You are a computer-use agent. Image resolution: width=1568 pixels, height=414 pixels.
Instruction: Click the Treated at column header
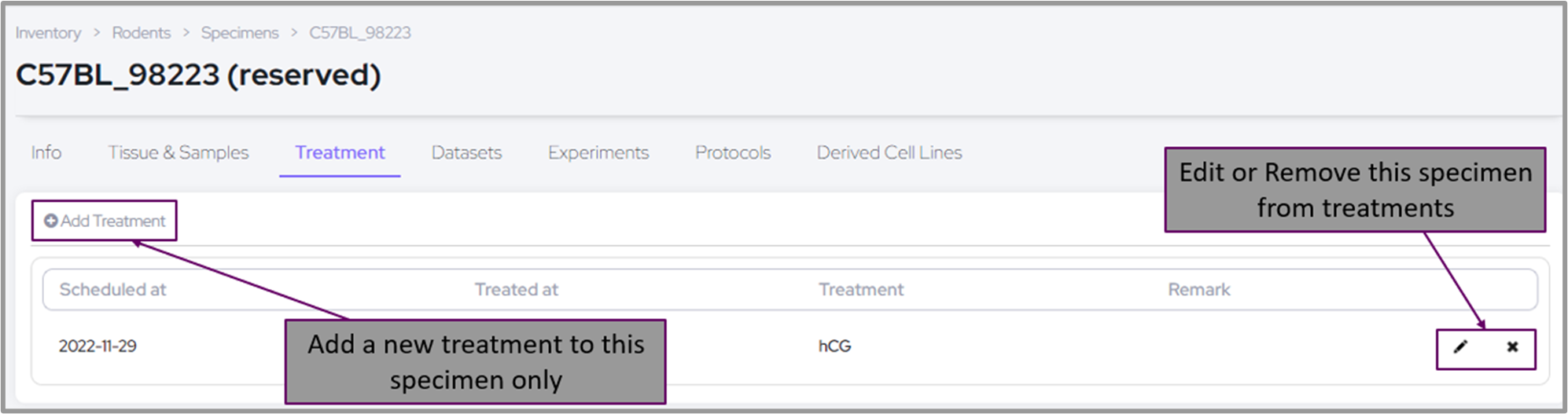(517, 290)
